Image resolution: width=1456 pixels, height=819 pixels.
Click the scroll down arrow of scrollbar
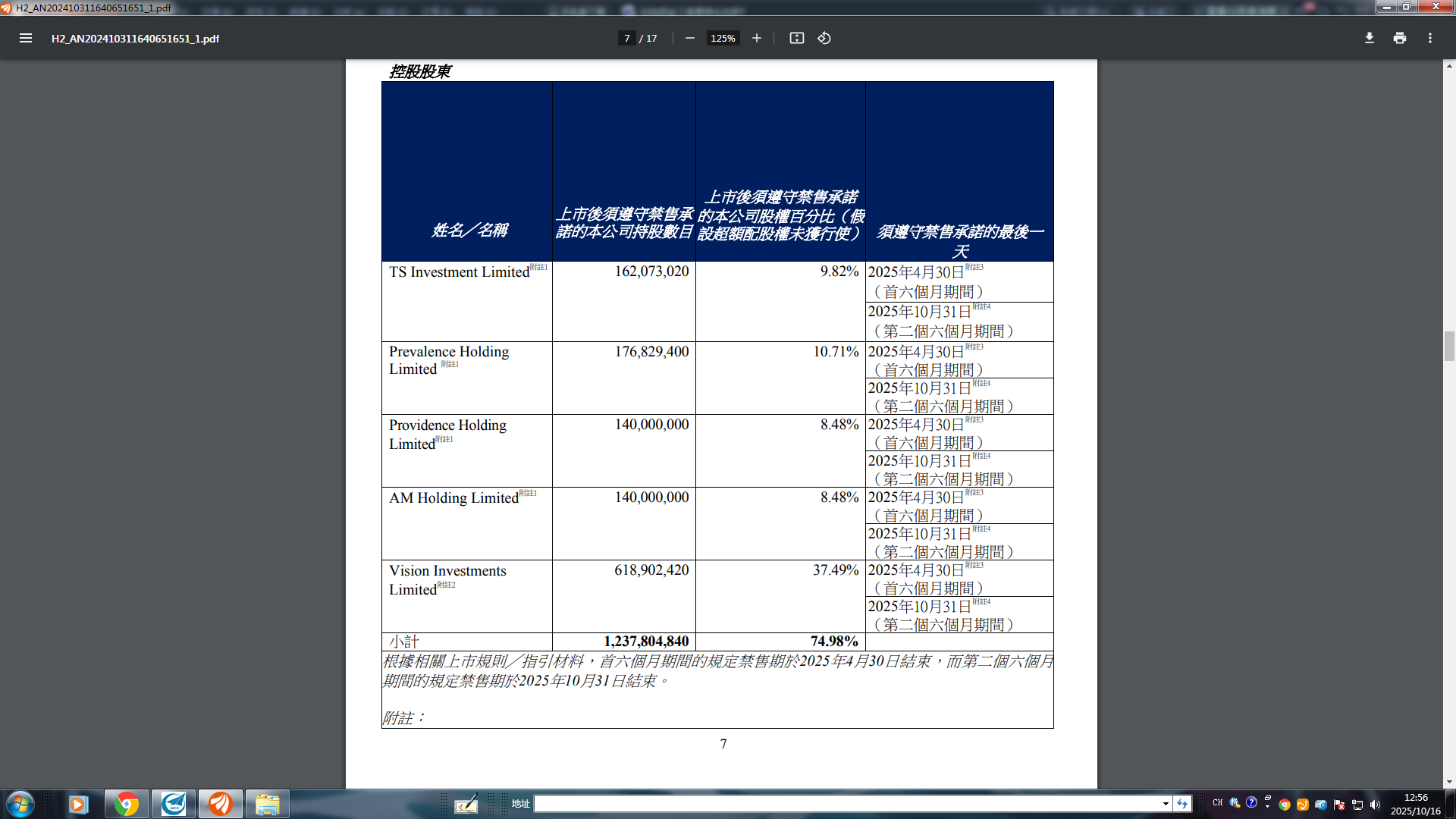(x=1449, y=782)
